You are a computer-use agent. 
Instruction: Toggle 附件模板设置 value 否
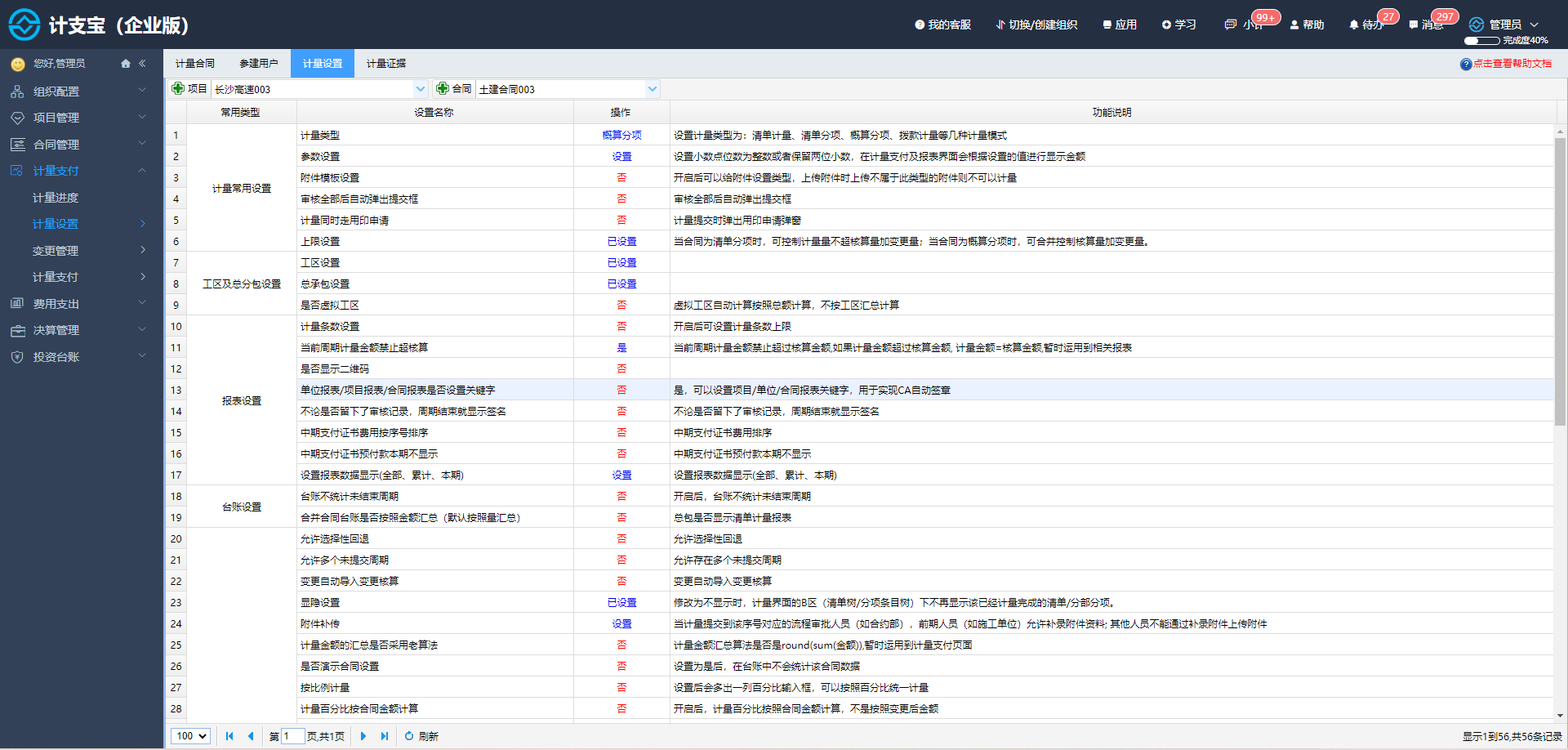pyautogui.click(x=621, y=178)
